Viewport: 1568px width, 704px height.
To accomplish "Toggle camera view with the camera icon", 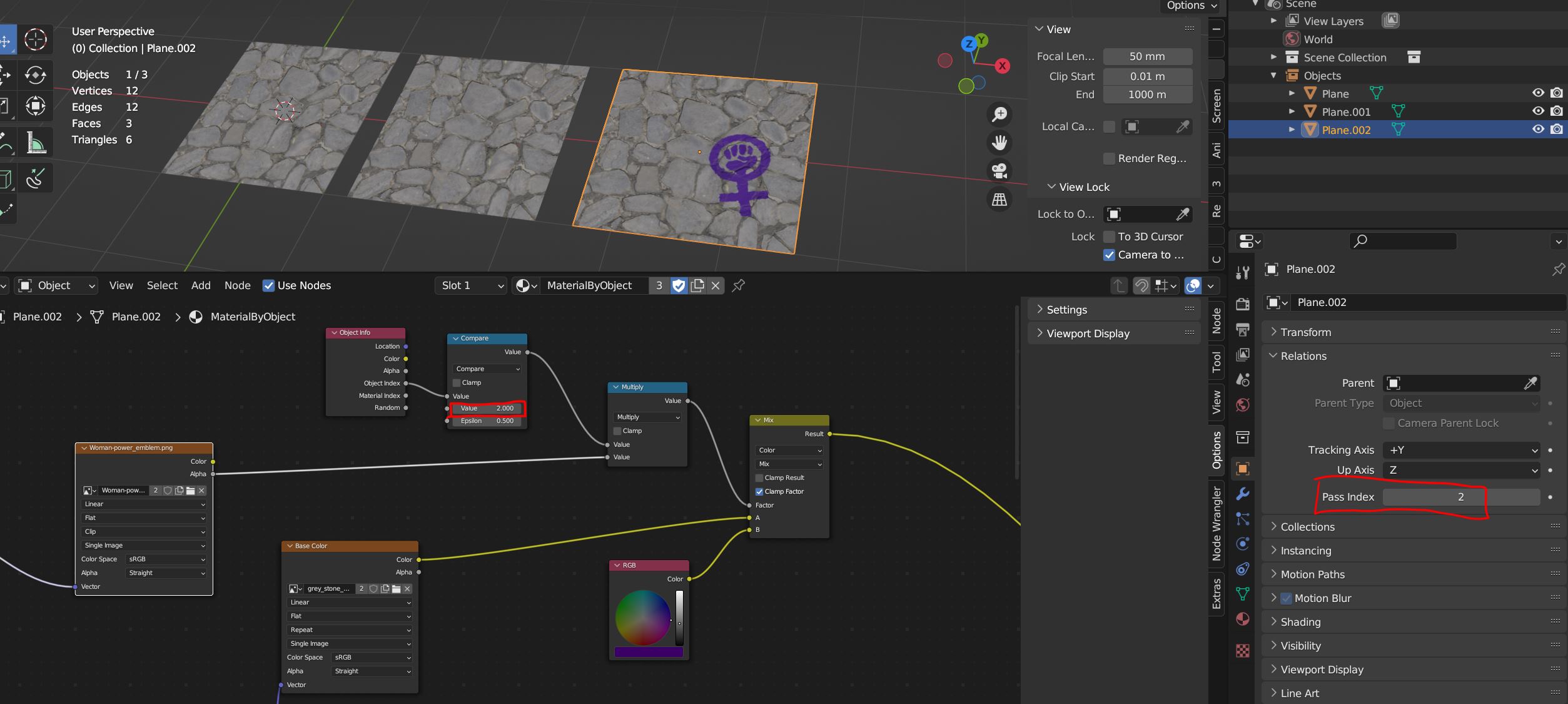I will (x=999, y=171).
